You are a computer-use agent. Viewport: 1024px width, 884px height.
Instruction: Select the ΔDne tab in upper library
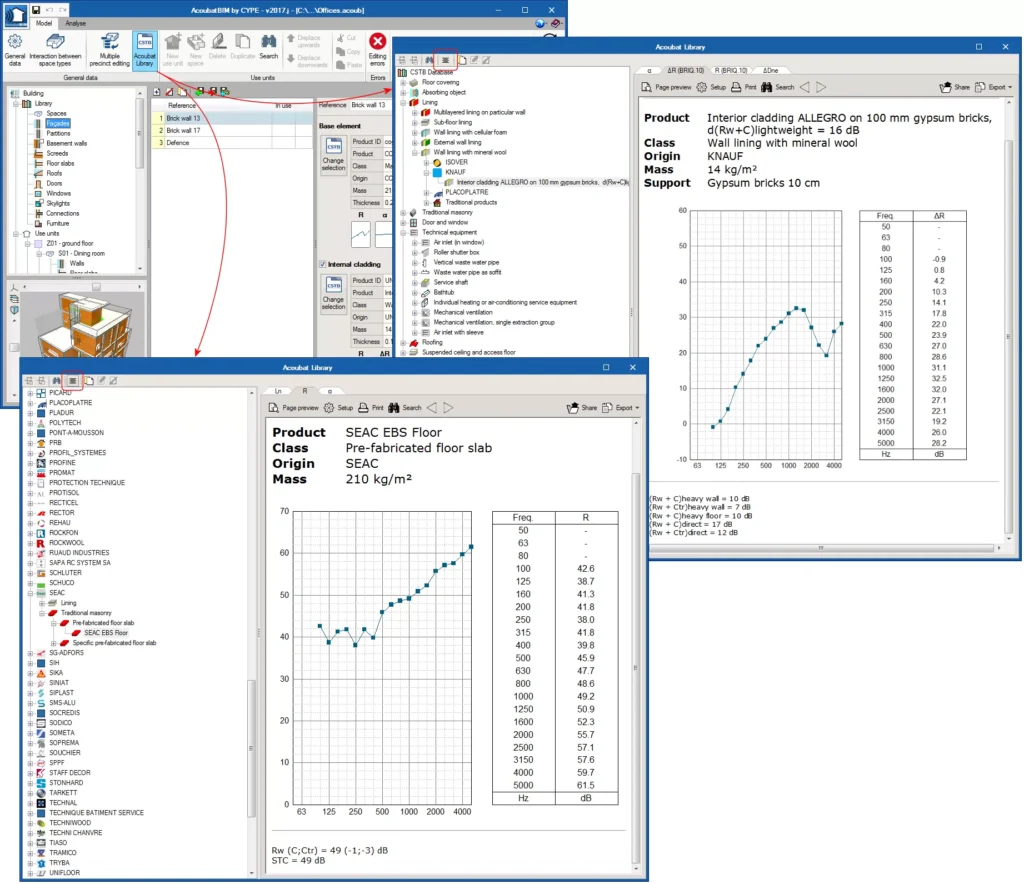[x=771, y=71]
